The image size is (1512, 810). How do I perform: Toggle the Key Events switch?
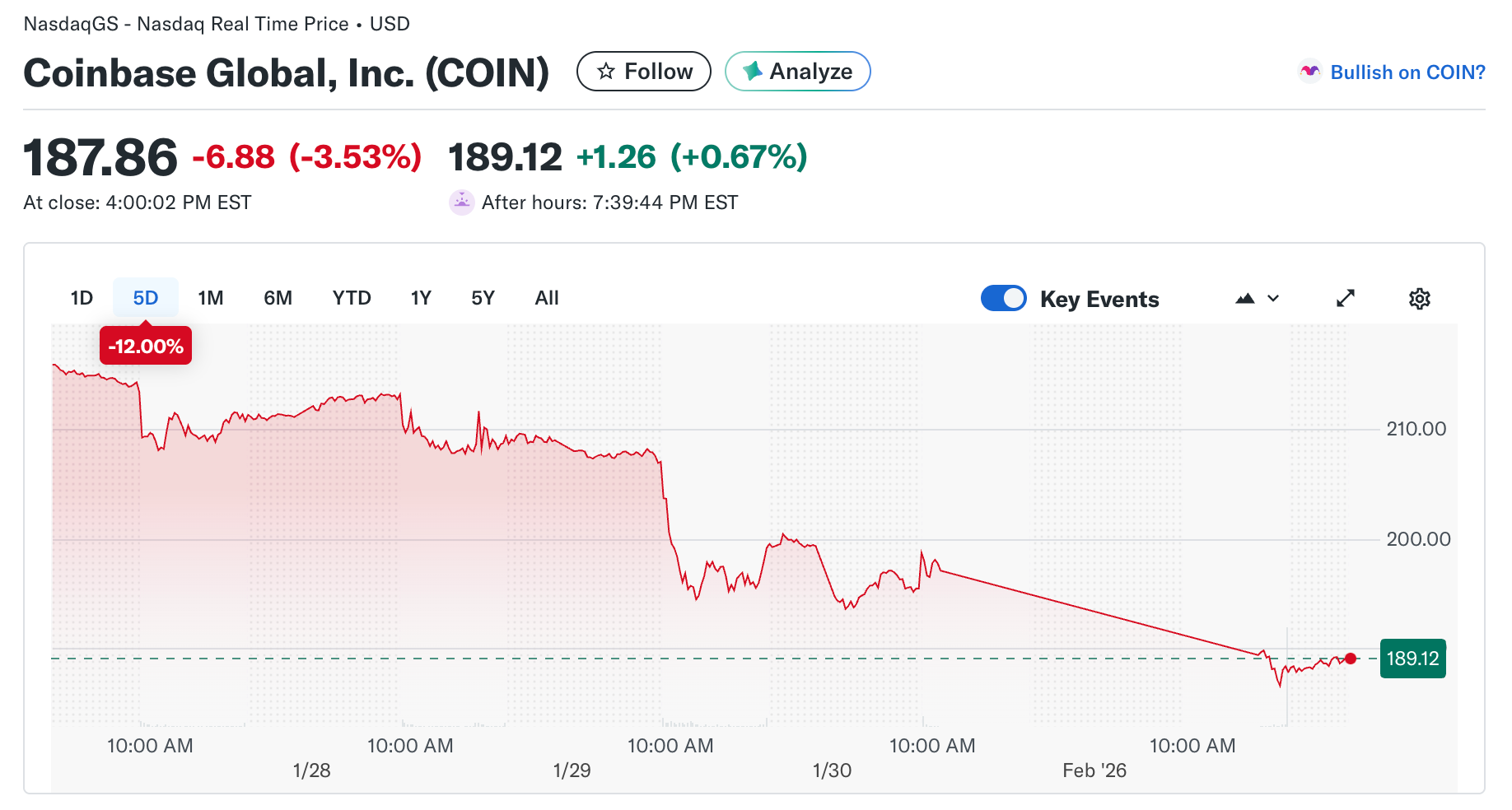click(1003, 298)
